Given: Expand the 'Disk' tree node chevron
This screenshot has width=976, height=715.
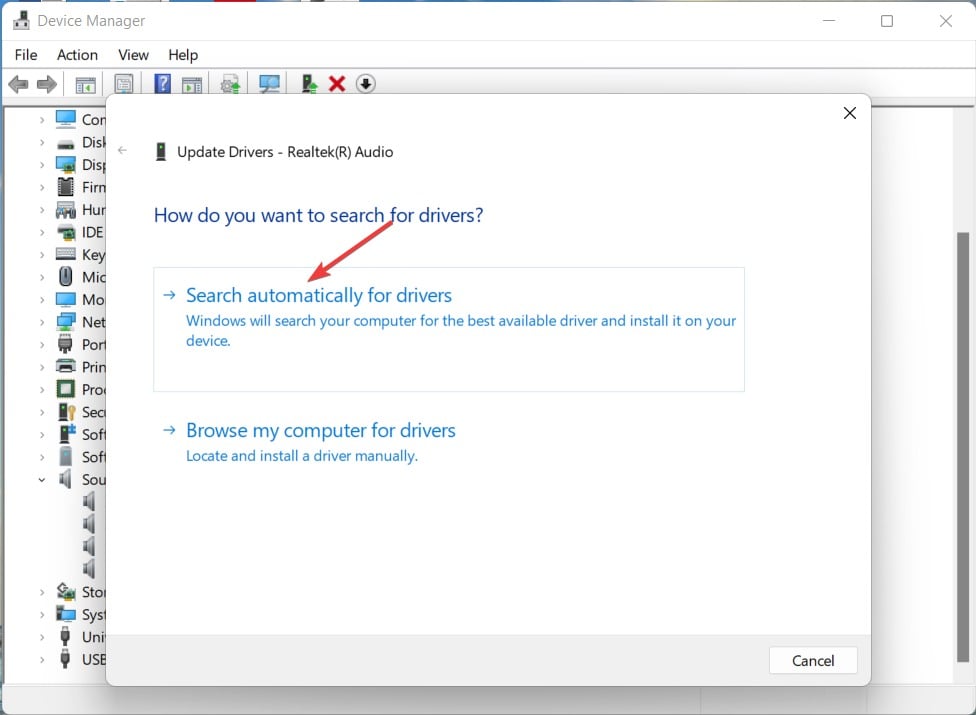Looking at the screenshot, I should 42,143.
